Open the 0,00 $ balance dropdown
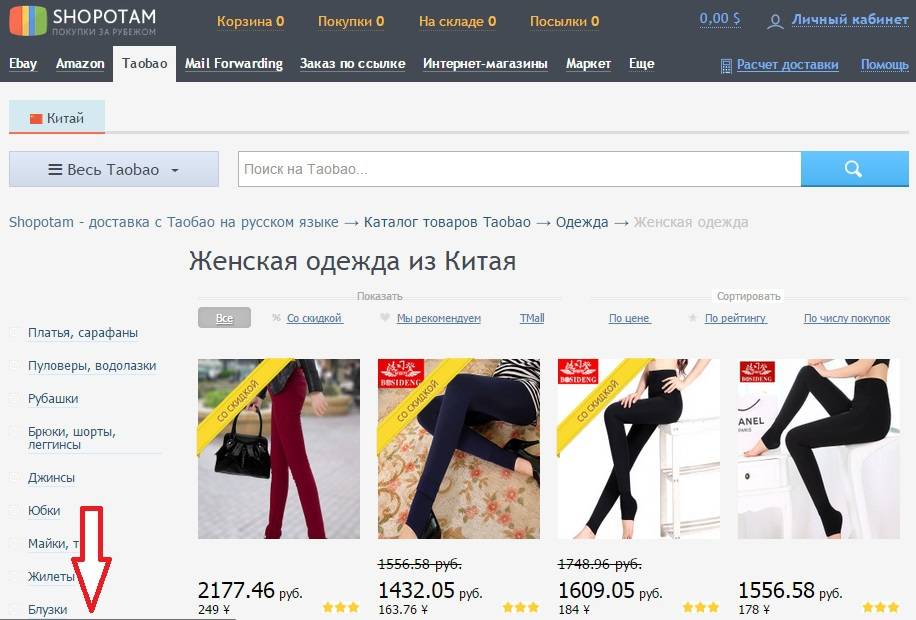This screenshot has height=620, width=916. 720,19
